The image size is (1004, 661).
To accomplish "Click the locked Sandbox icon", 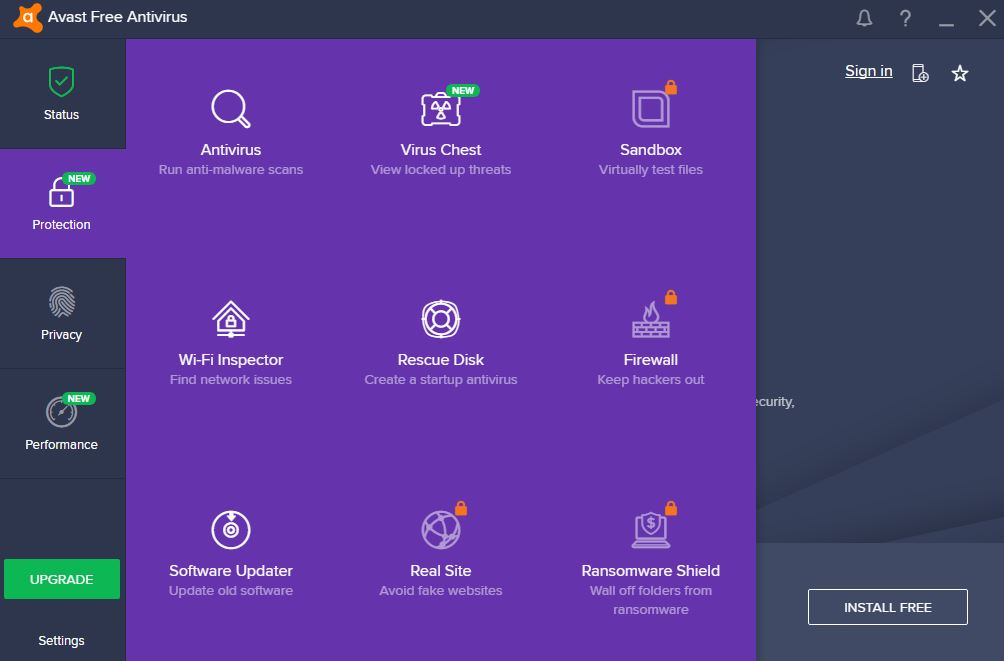I will [x=651, y=109].
